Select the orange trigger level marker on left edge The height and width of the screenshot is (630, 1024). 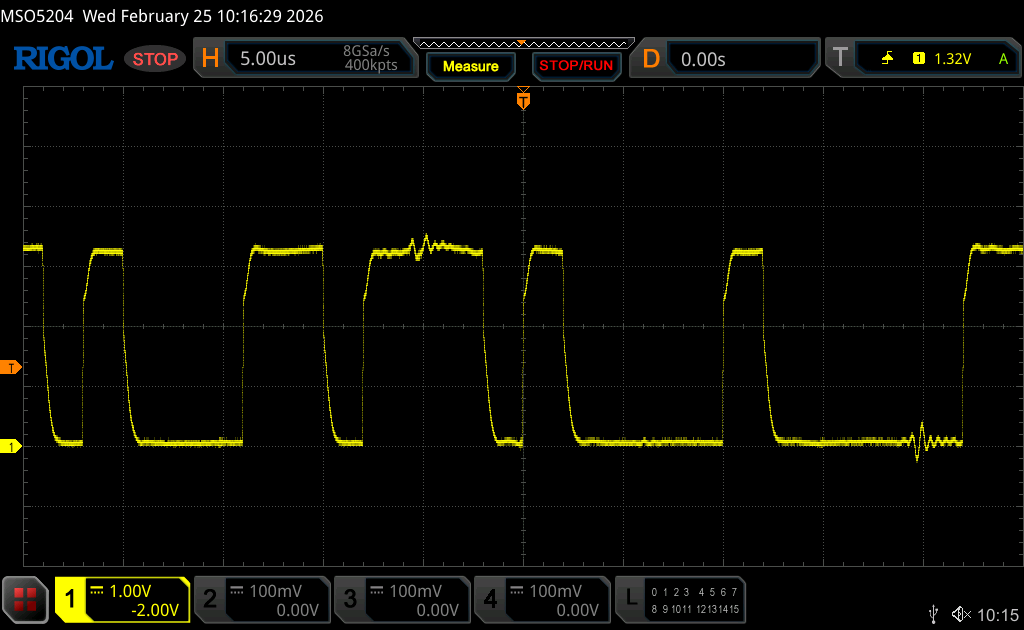click(11, 368)
